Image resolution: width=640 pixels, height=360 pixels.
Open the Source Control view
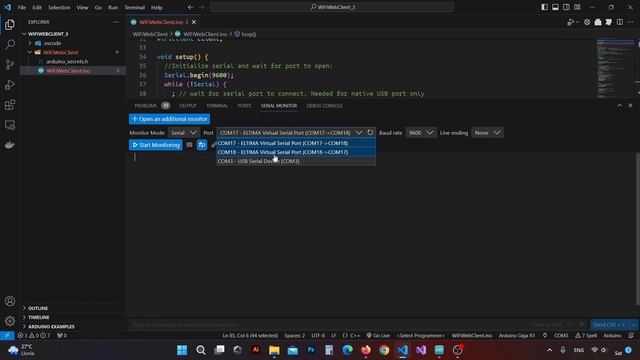click(x=10, y=64)
